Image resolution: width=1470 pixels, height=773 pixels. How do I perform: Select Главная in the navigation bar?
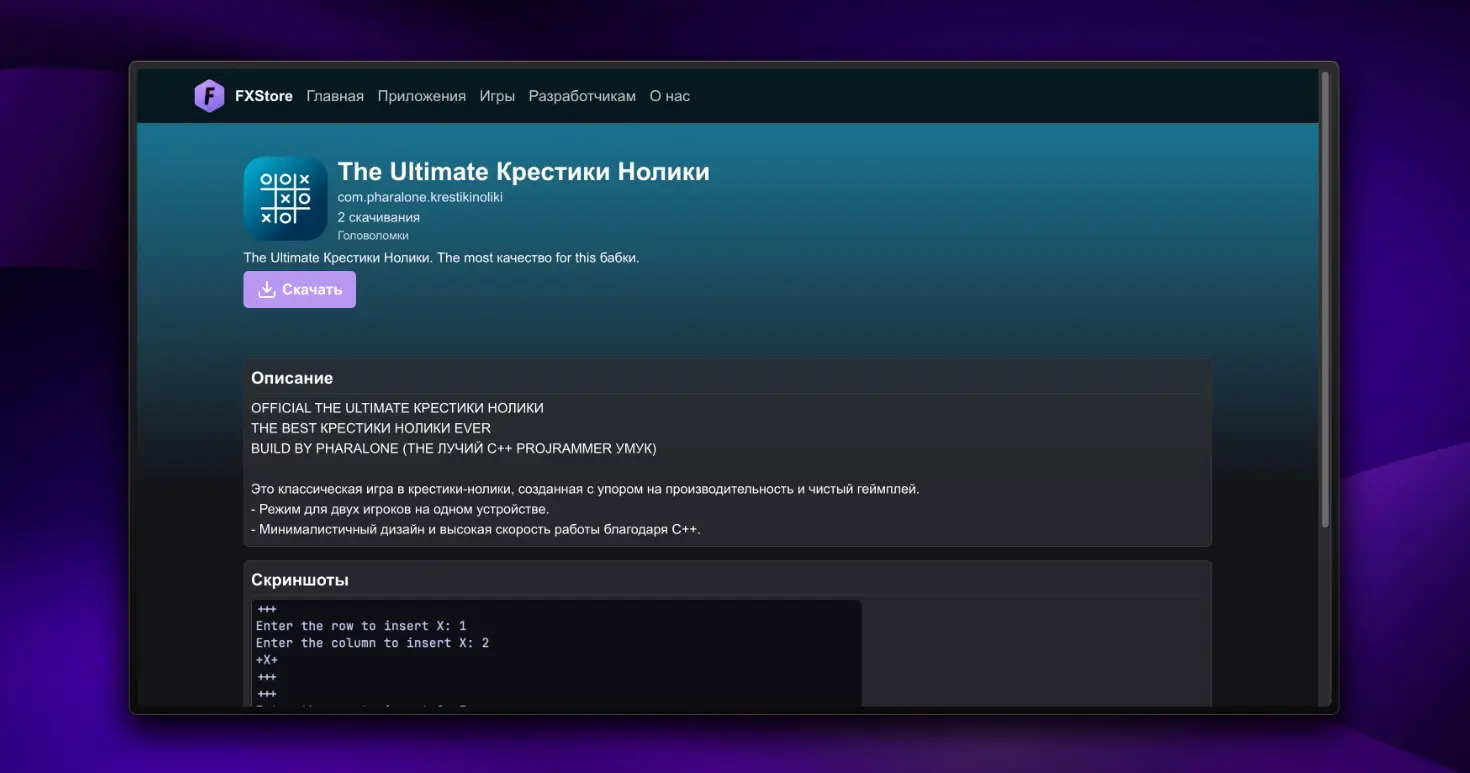point(335,96)
